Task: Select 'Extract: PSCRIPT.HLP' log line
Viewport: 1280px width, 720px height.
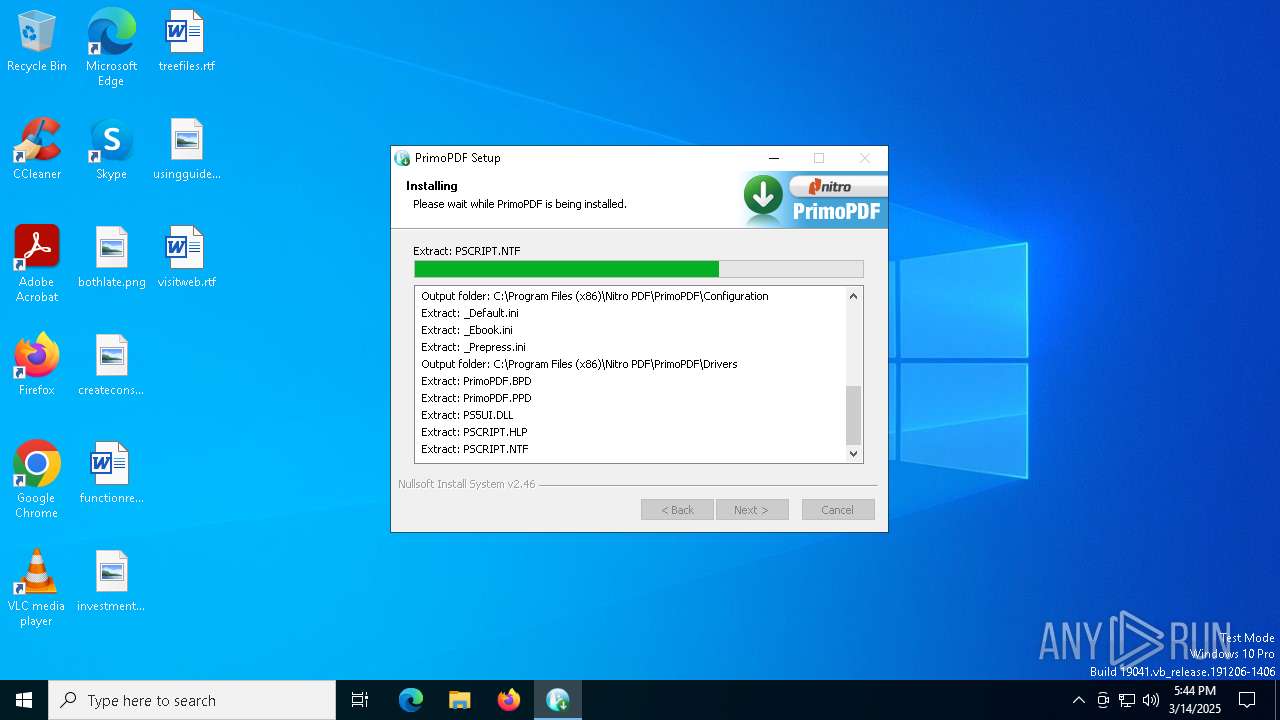Action: coord(474,432)
